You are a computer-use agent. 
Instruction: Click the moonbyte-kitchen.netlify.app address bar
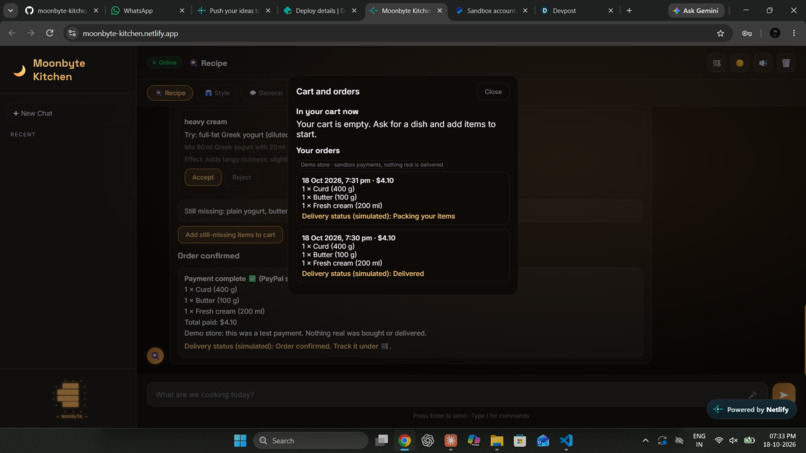tap(396, 33)
